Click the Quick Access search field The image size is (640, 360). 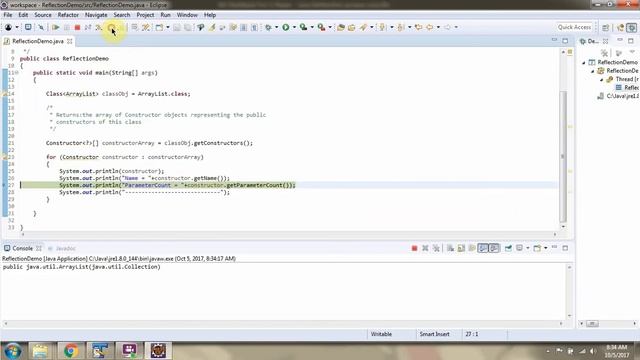tap(574, 27)
